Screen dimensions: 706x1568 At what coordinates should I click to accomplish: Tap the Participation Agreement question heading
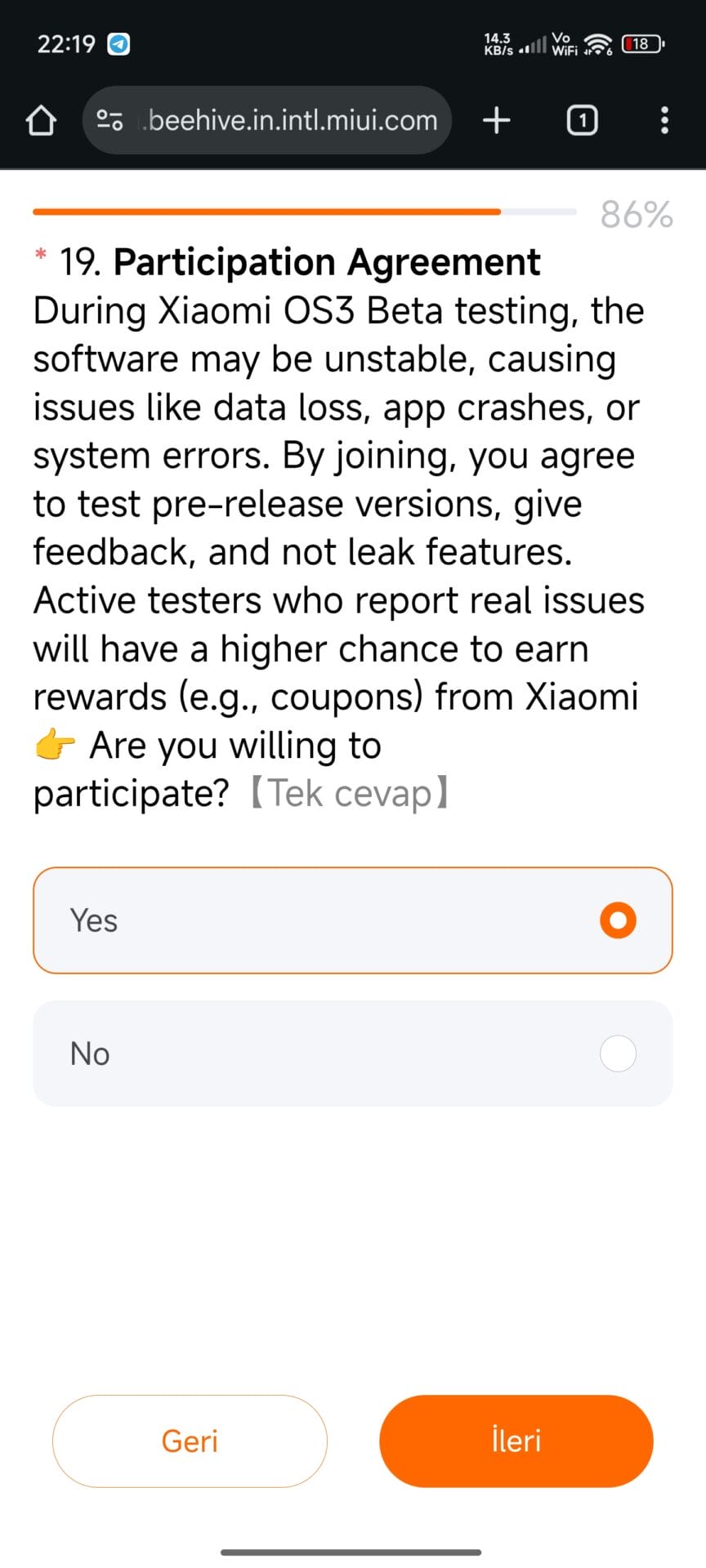tap(327, 262)
